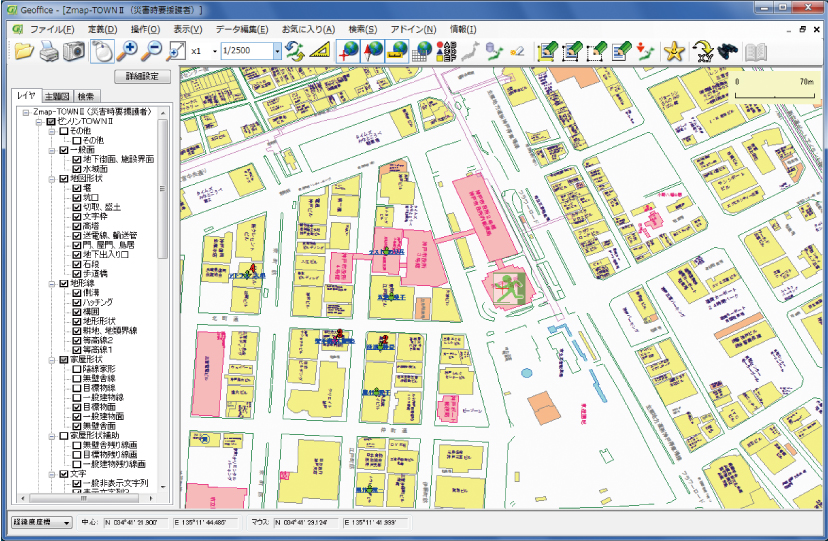Viewport: 828px width, 541px height.
Task: Click the green running man icon on map
Action: pyautogui.click(x=510, y=288)
